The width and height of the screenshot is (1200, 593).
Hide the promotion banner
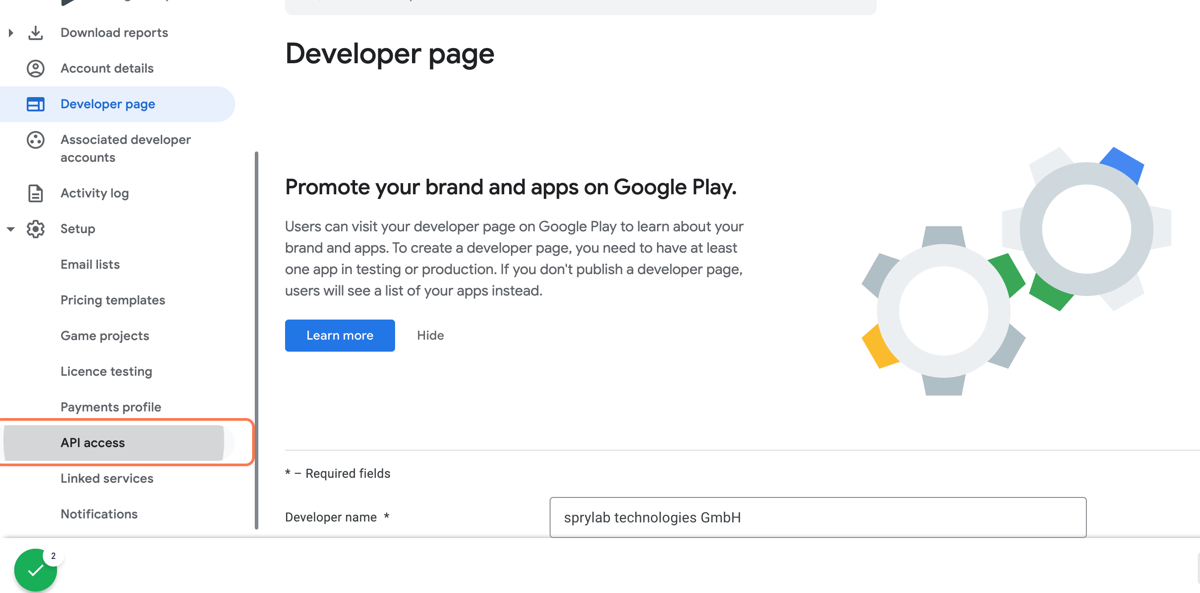430,335
